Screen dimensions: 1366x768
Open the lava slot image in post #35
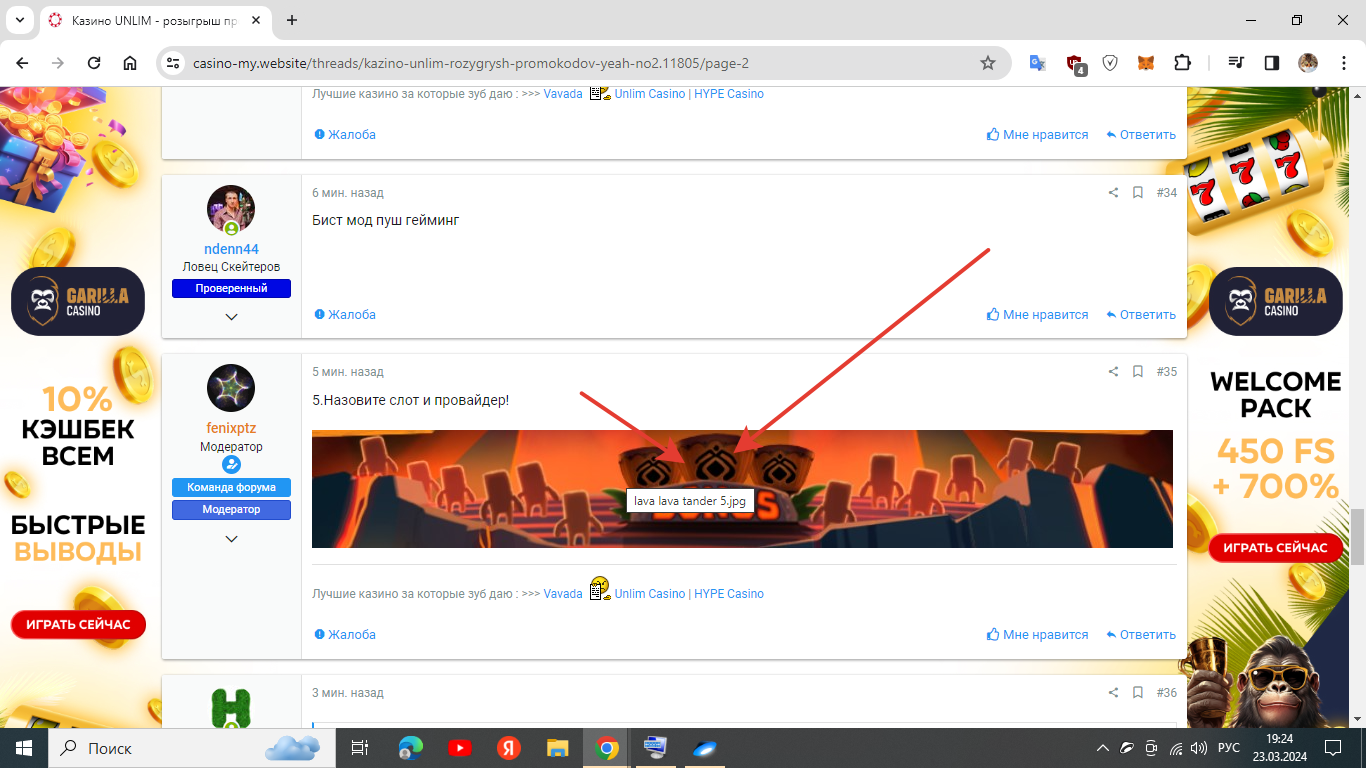(x=742, y=489)
